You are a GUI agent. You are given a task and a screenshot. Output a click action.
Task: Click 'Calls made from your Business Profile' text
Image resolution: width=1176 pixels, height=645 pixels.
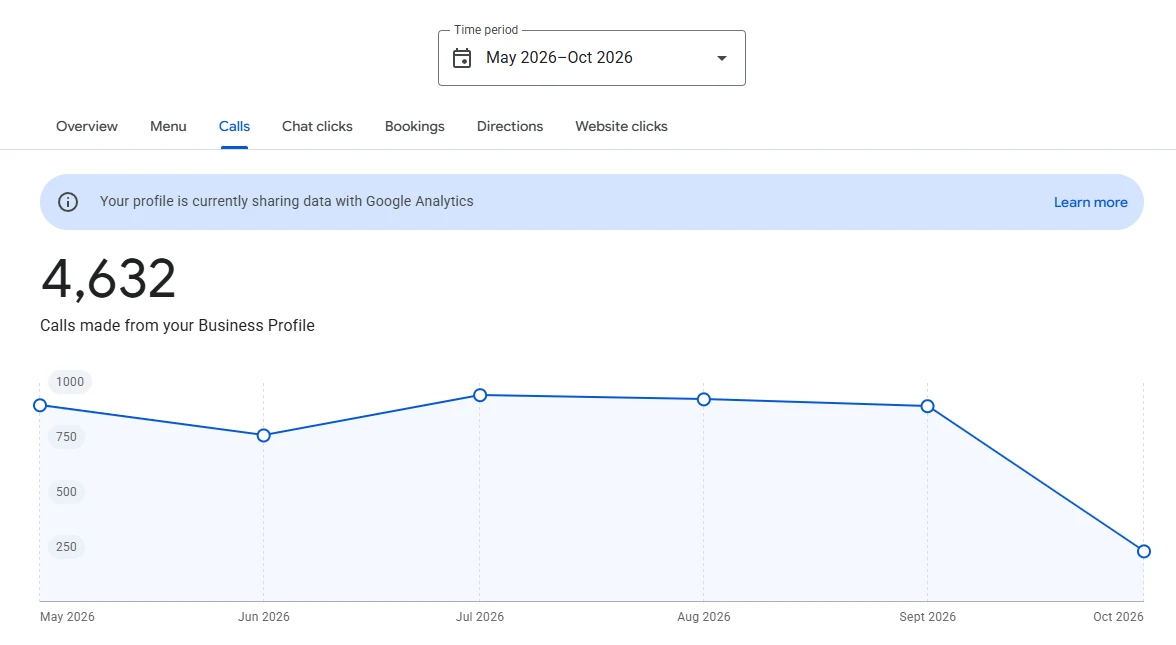tap(177, 326)
